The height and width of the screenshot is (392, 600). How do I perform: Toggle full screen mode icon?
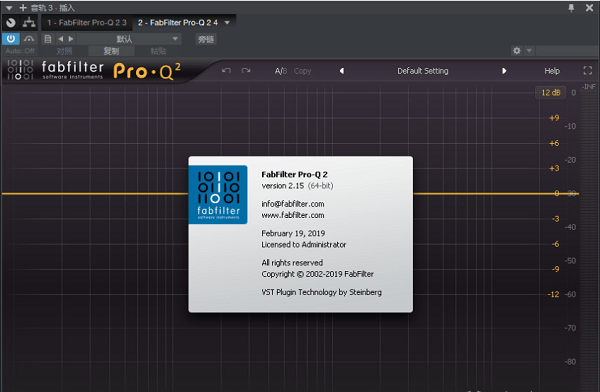(x=588, y=70)
